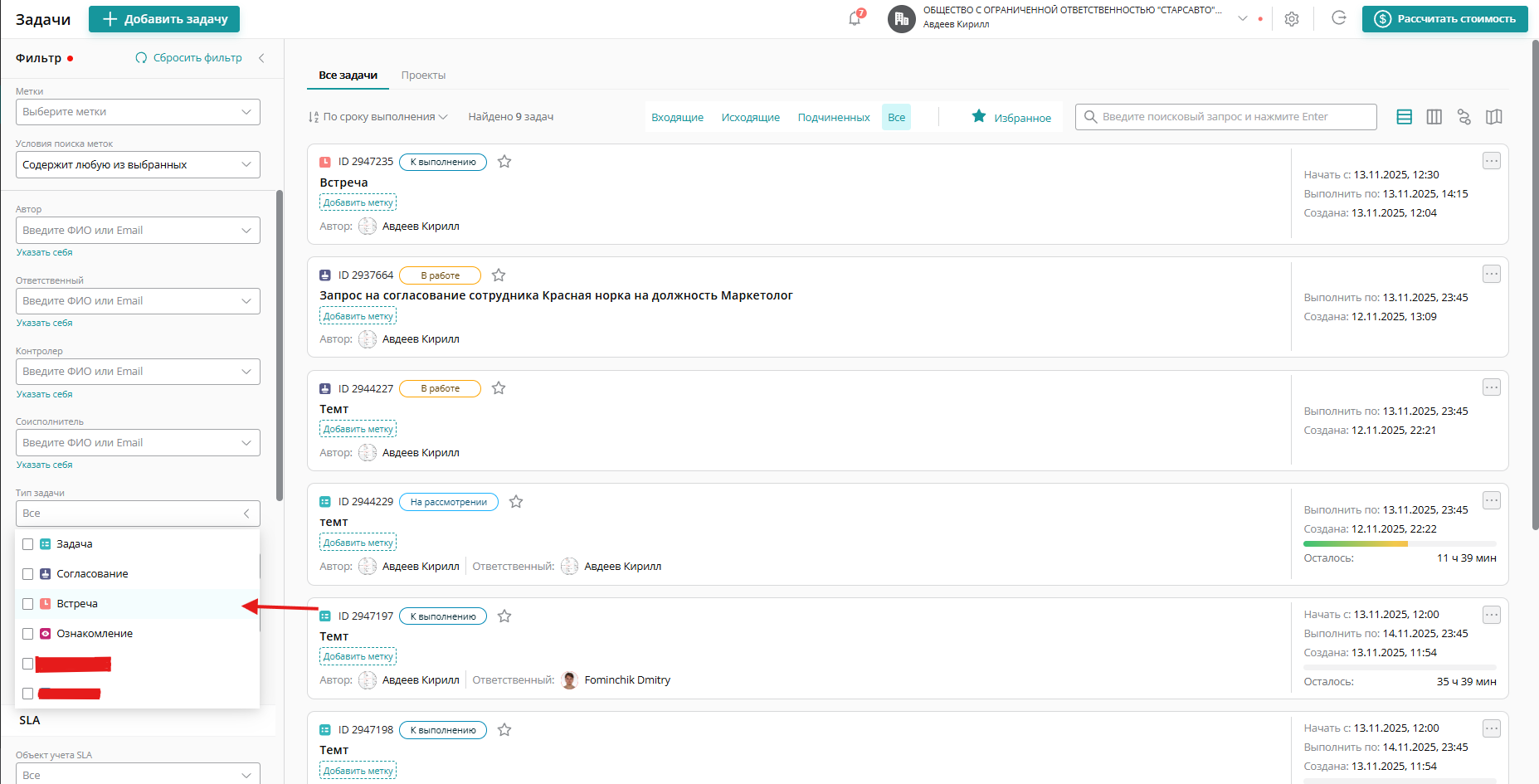Click the organization building icon

(901, 18)
